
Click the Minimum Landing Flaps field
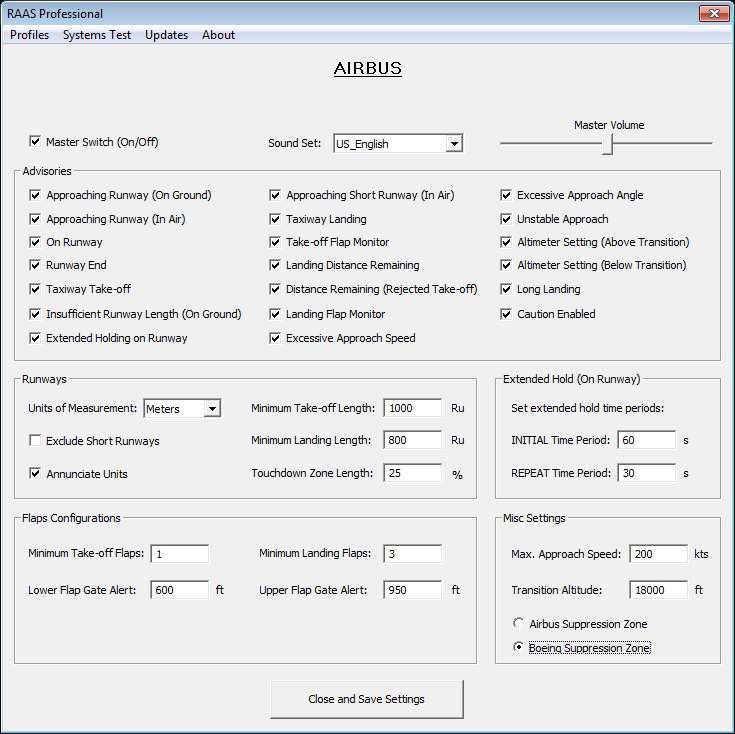click(412, 554)
